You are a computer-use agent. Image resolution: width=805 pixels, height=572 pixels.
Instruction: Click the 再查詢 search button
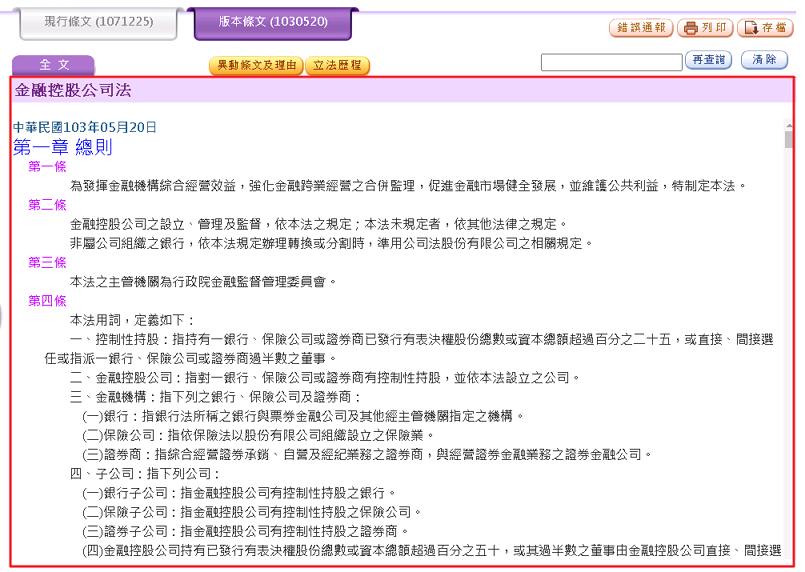(709, 61)
